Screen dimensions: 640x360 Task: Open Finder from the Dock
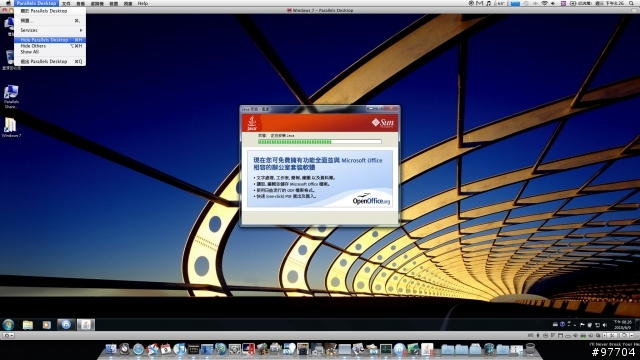coord(111,349)
